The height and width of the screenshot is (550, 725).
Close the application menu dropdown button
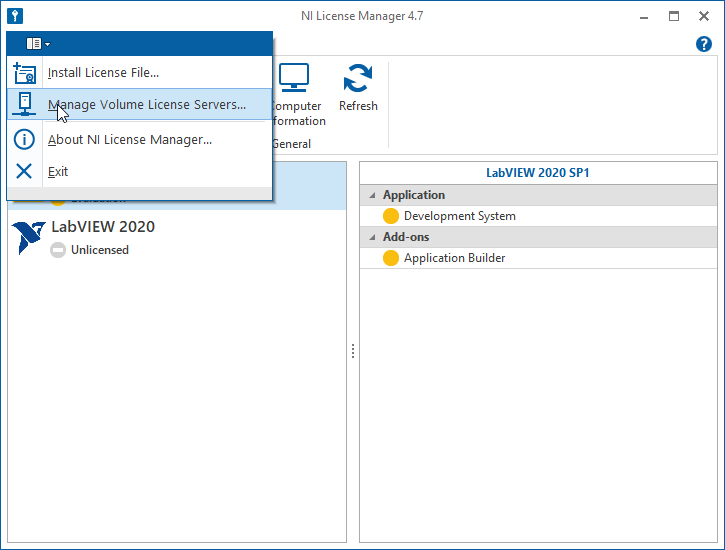38,43
